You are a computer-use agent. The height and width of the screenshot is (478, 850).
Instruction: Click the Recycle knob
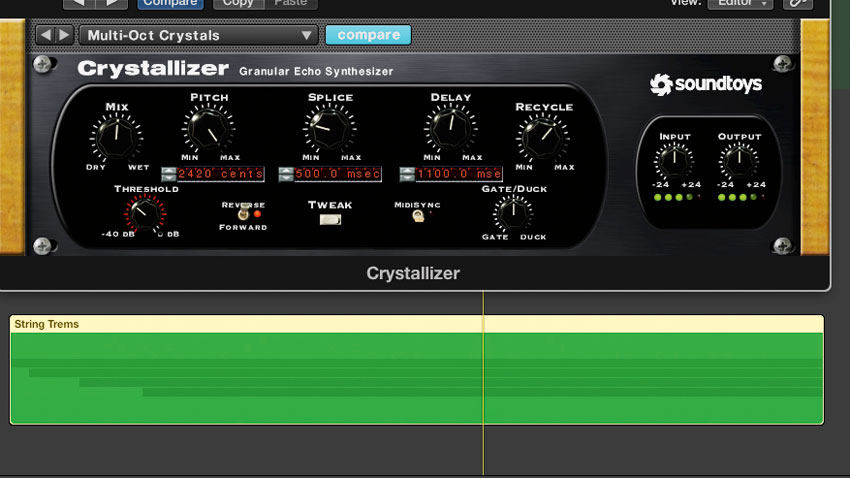543,139
